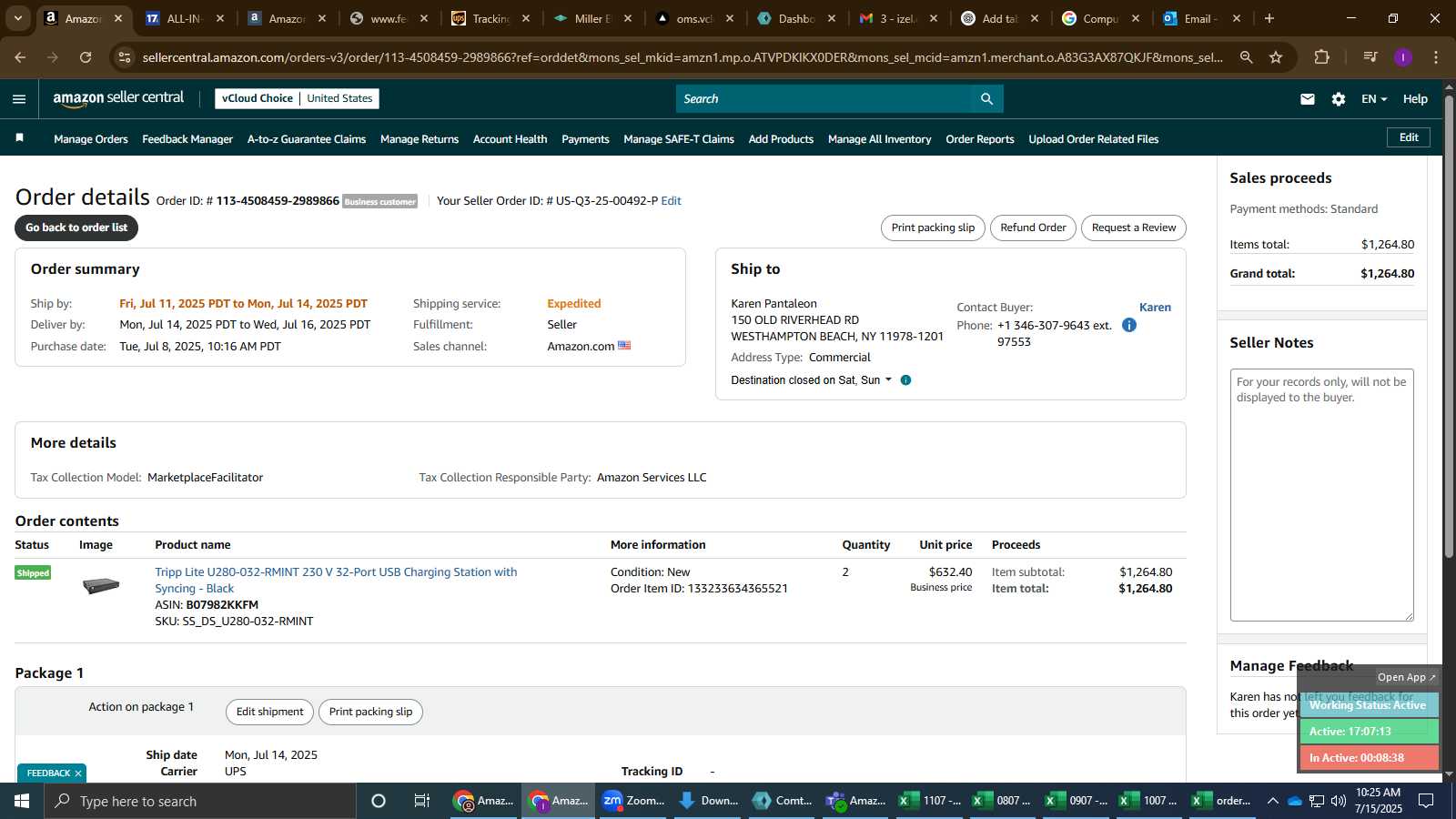This screenshot has height=819, width=1456.
Task: Click Package 1 Print packing slip button
Action: (370, 712)
